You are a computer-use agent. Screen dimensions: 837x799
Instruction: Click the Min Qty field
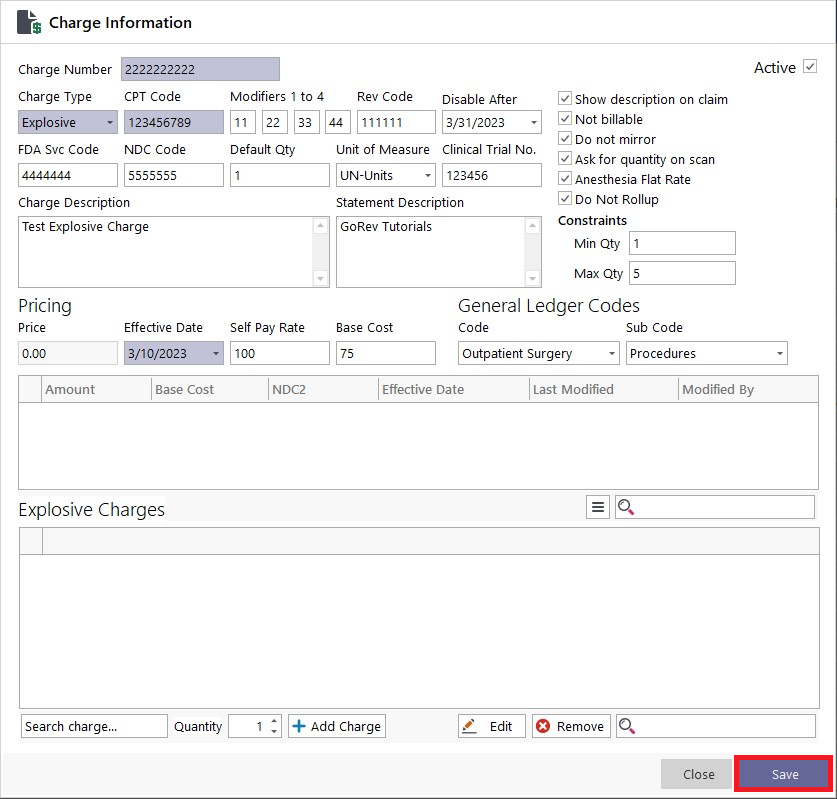(x=682, y=243)
